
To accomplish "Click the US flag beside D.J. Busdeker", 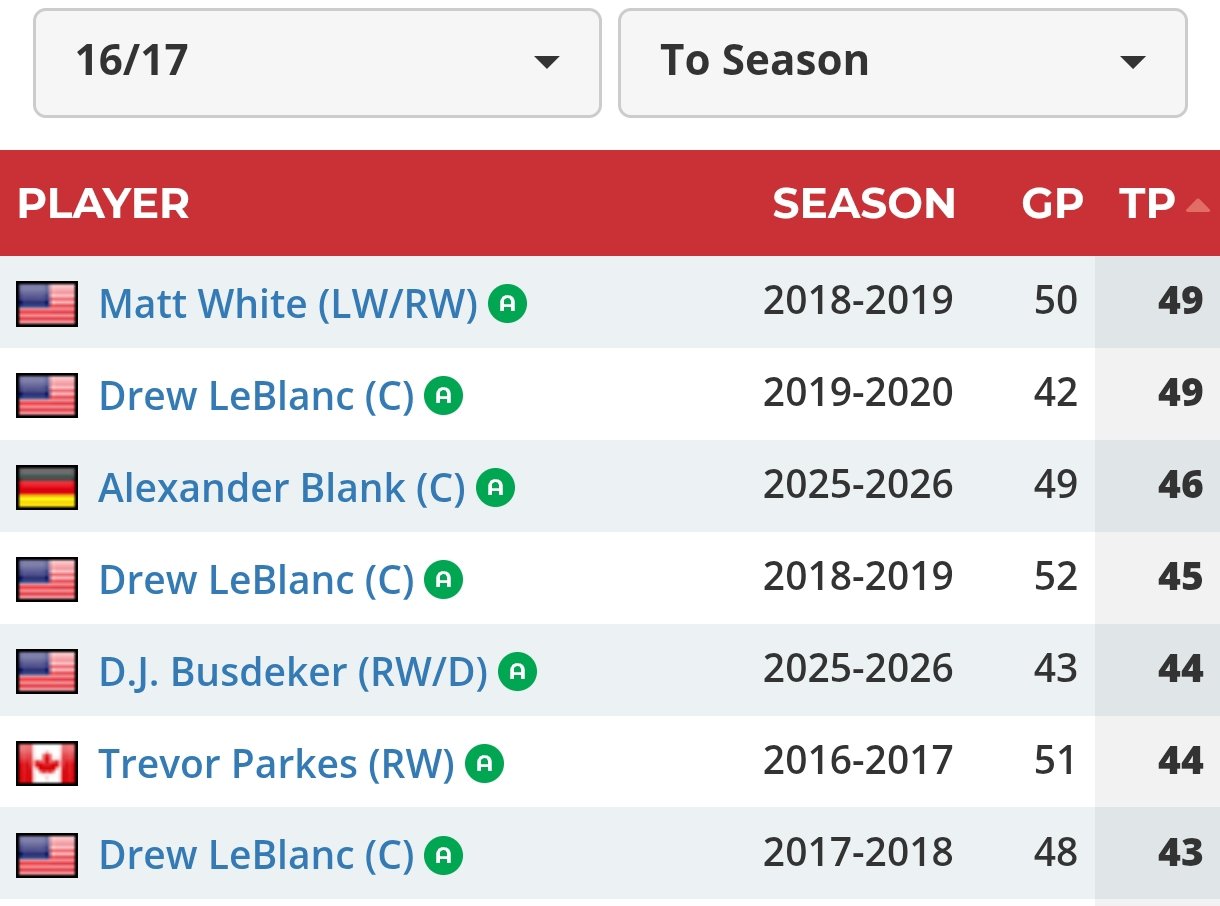I will 47,671.
